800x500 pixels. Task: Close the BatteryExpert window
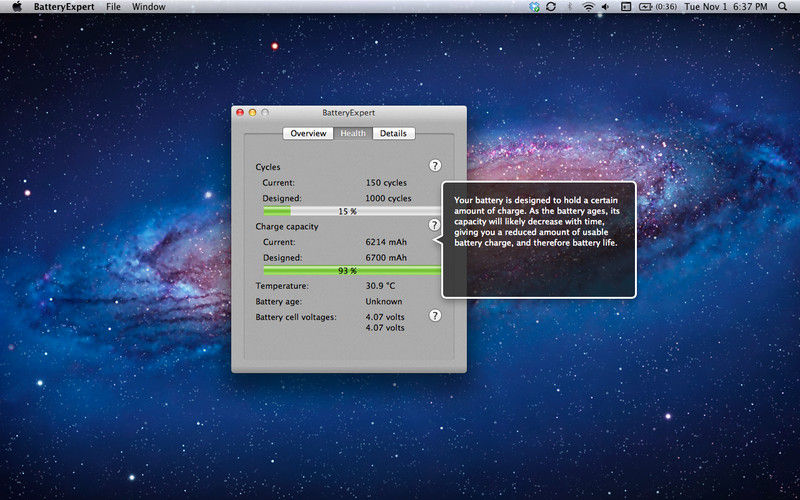click(240, 112)
